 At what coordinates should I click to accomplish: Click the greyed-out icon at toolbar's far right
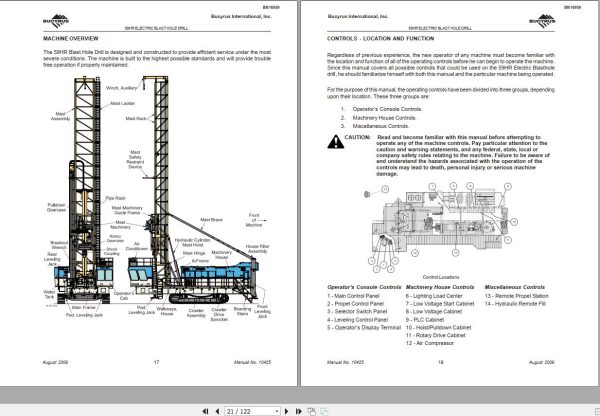pyautogui.click(x=324, y=411)
